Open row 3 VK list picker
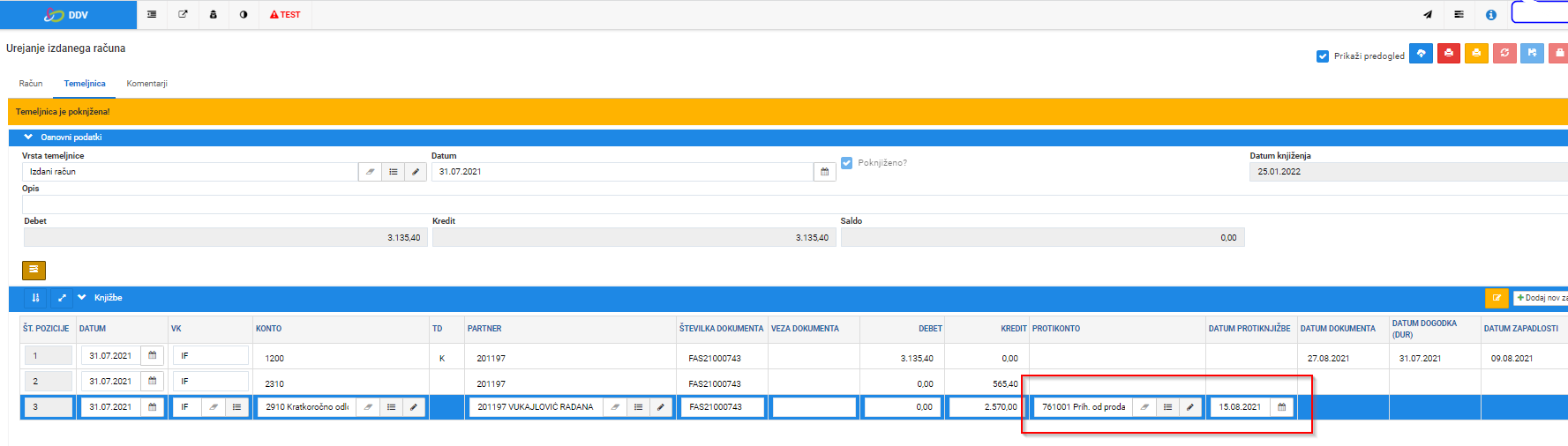This screenshot has height=446, width=1568. [x=236, y=407]
